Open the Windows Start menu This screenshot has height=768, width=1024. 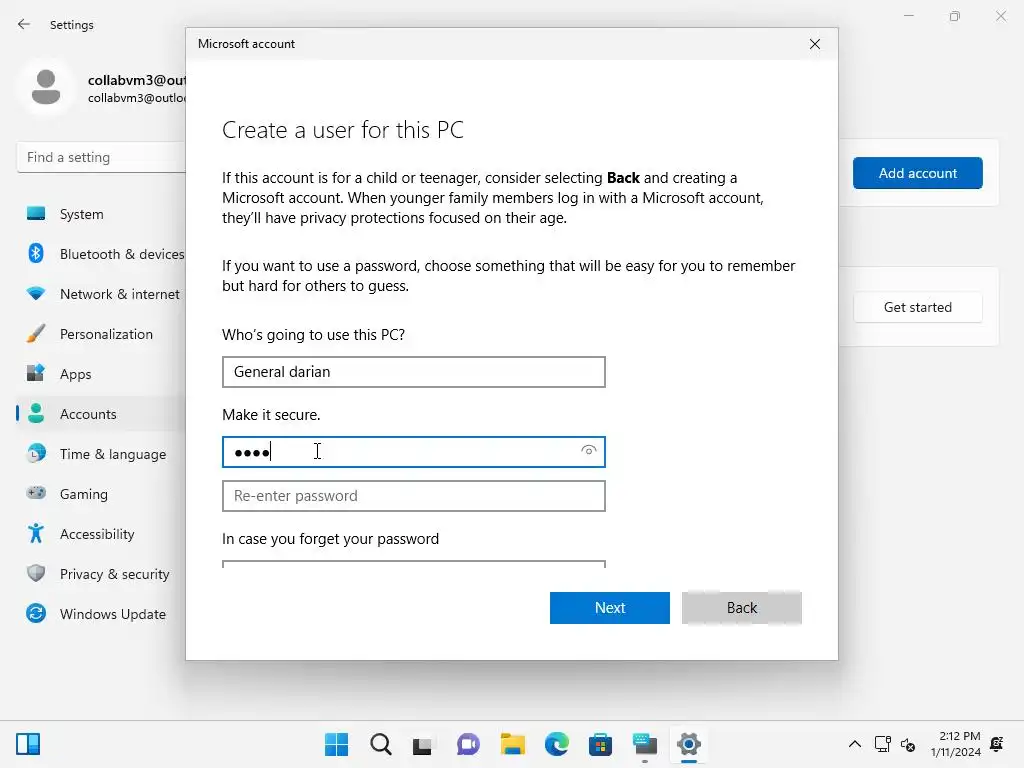coord(336,744)
